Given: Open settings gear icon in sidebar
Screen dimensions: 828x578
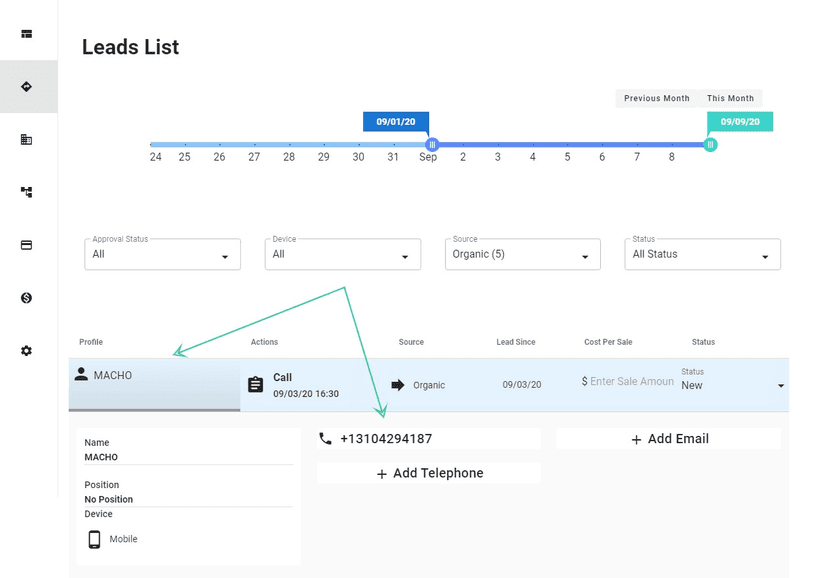Looking at the screenshot, I should click(x=27, y=351).
